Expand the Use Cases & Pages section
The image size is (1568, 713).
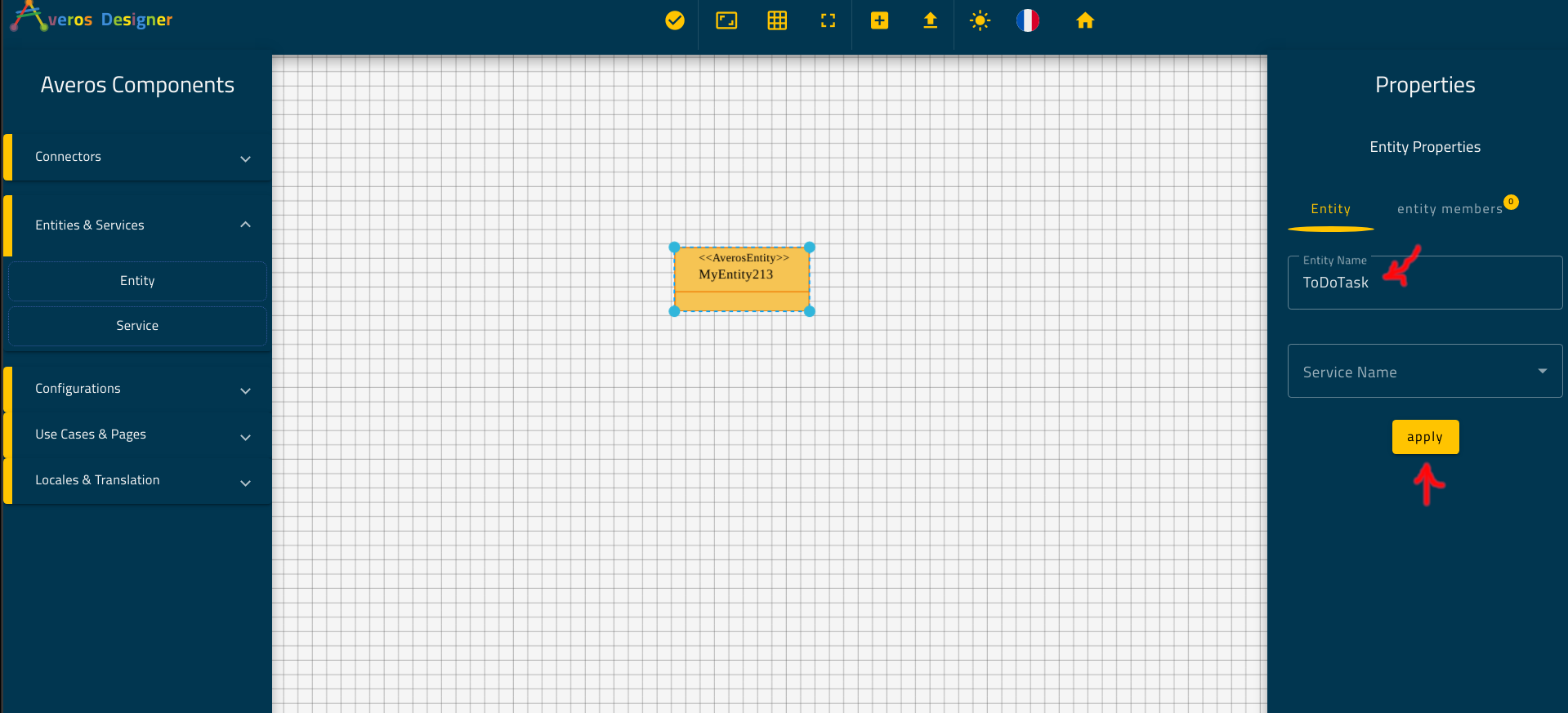coord(139,434)
